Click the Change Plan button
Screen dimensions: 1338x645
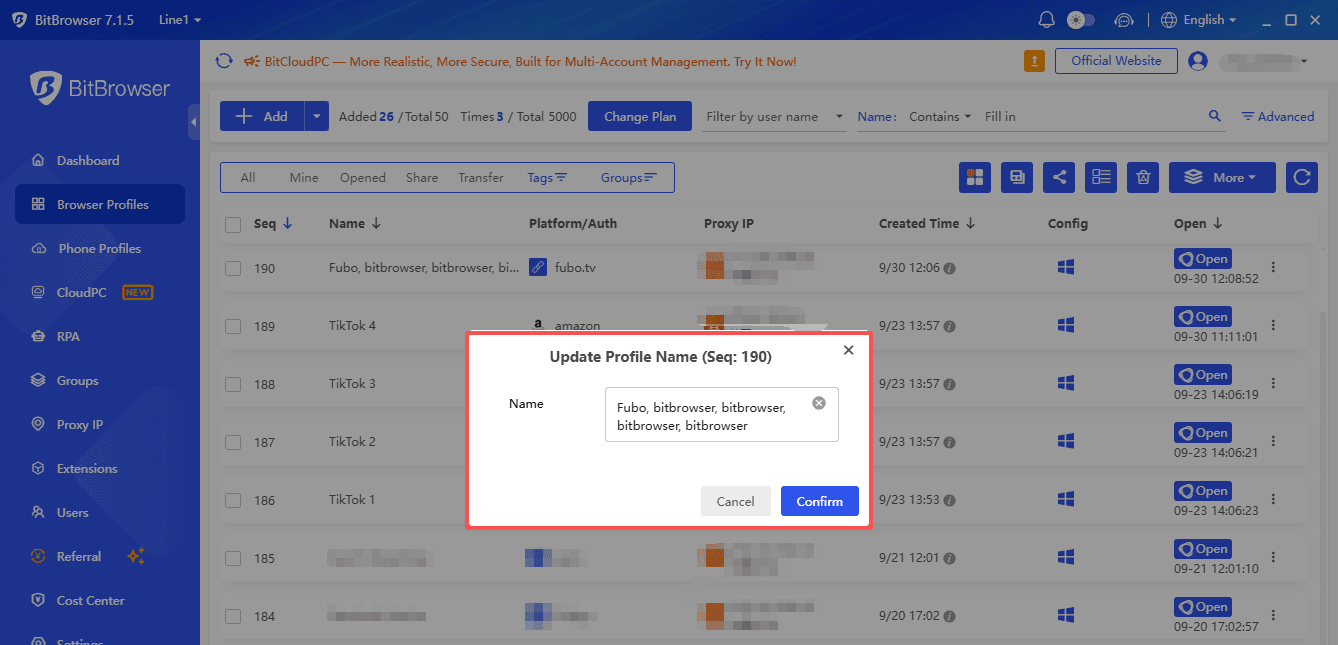pos(640,116)
